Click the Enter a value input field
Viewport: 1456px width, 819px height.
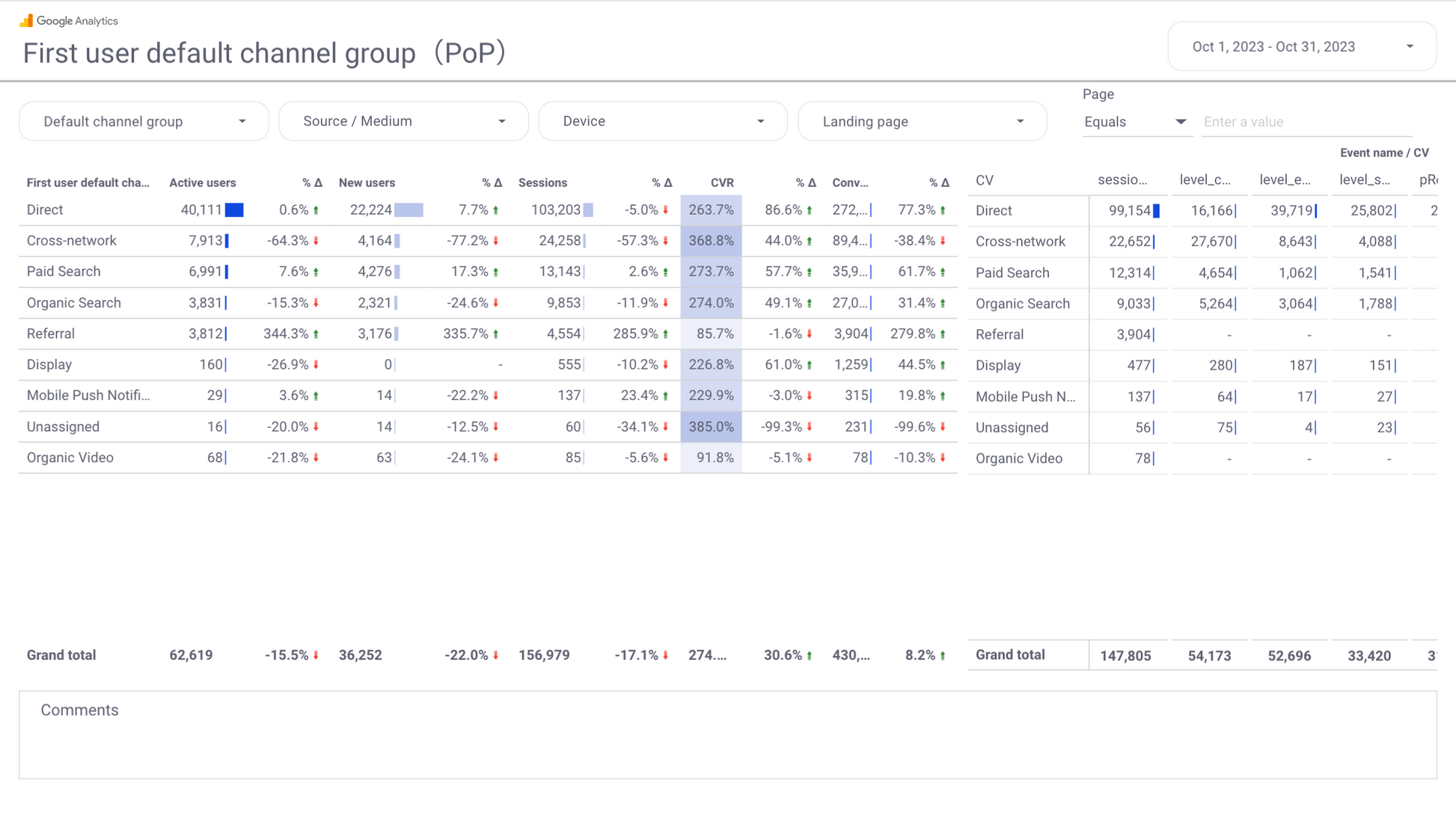point(1306,122)
